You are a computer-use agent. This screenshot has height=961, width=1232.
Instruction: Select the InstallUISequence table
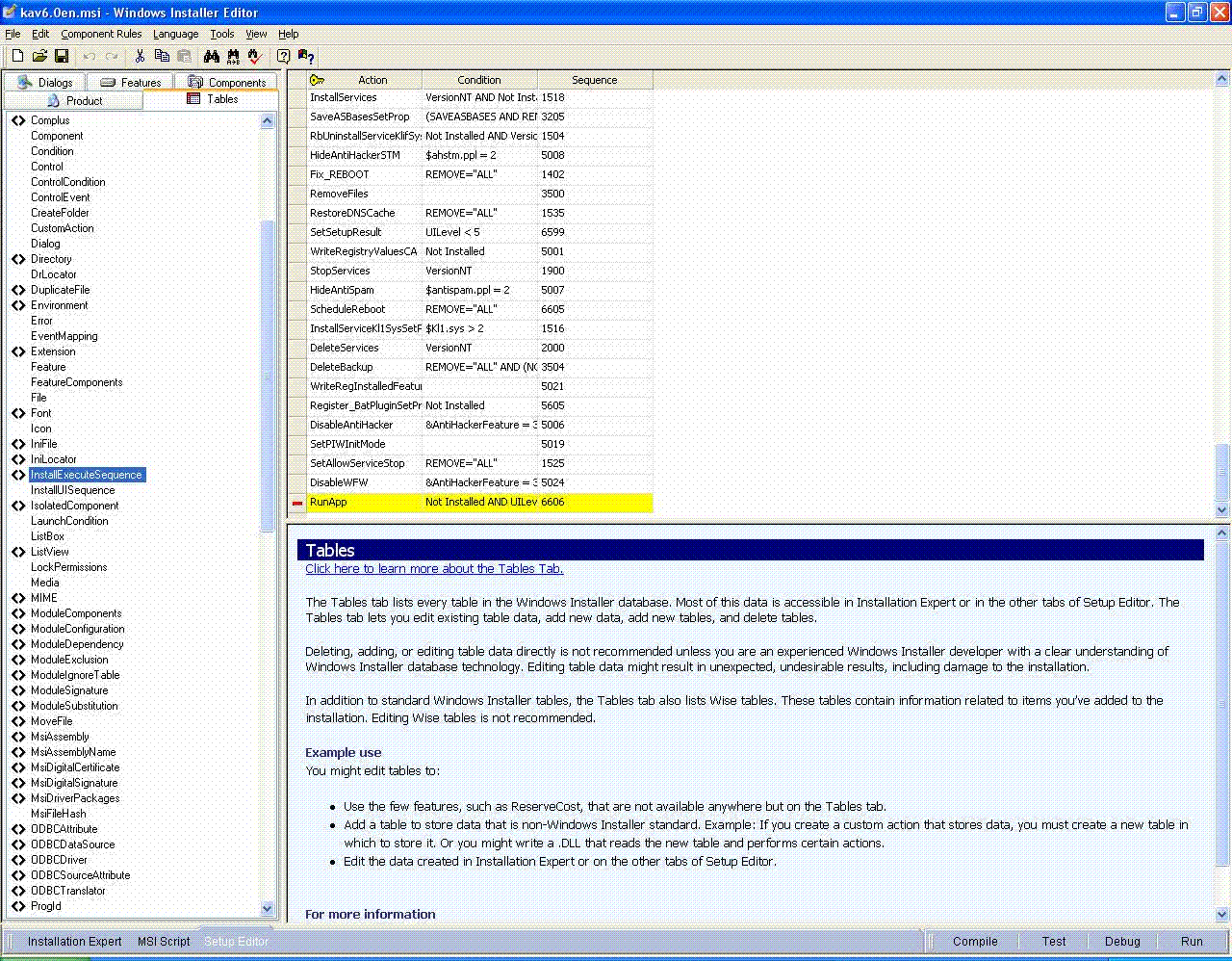pyautogui.click(x=72, y=490)
